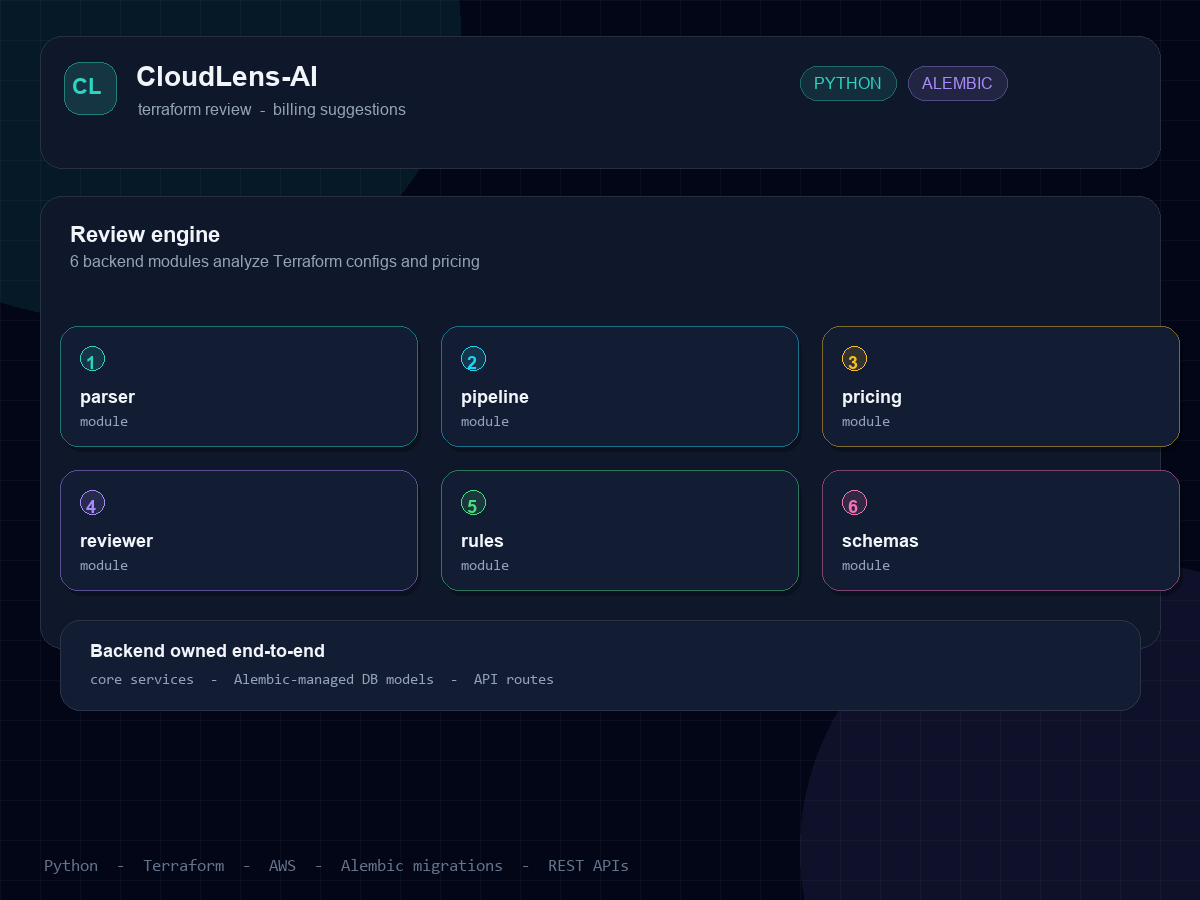1200x900 pixels.
Task: Select the rules module name
Action: 482,541
